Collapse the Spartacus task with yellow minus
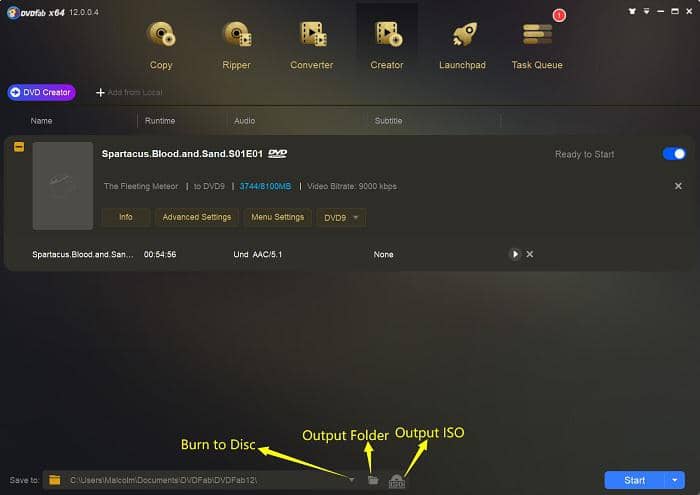The height and width of the screenshot is (495, 700). (x=19, y=147)
